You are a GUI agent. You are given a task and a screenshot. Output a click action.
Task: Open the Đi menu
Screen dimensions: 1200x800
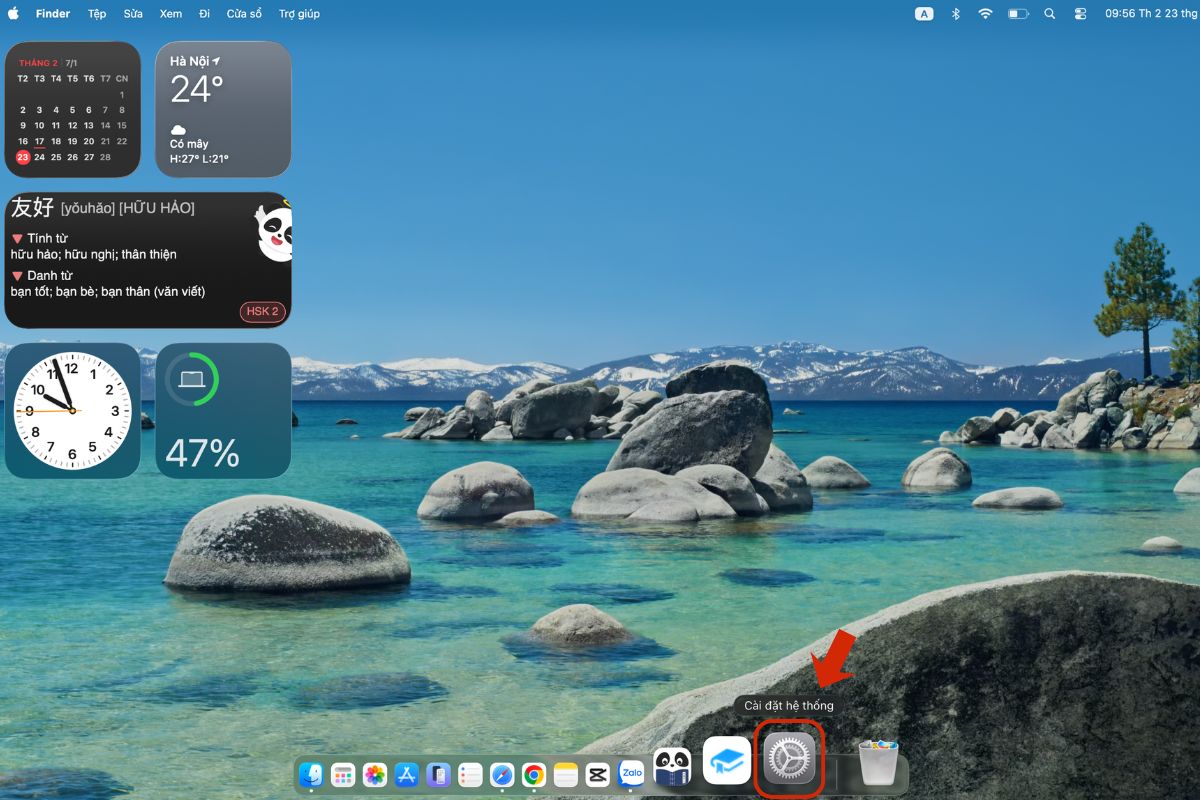(x=204, y=14)
